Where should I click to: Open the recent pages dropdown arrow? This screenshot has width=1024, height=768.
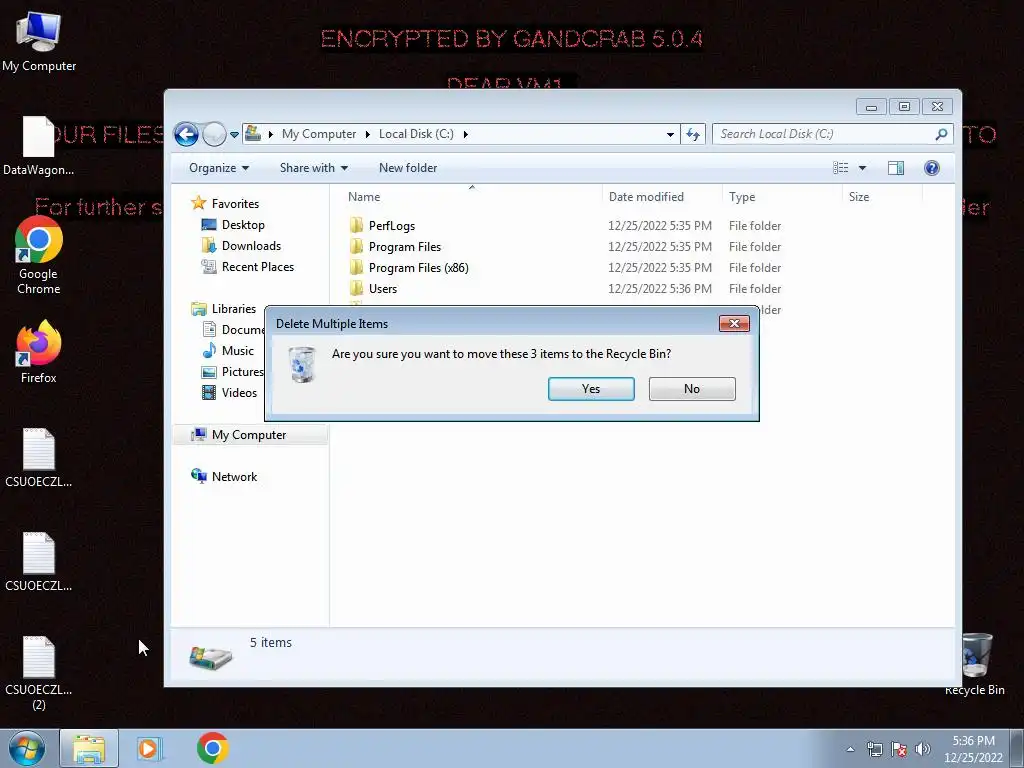click(x=234, y=135)
